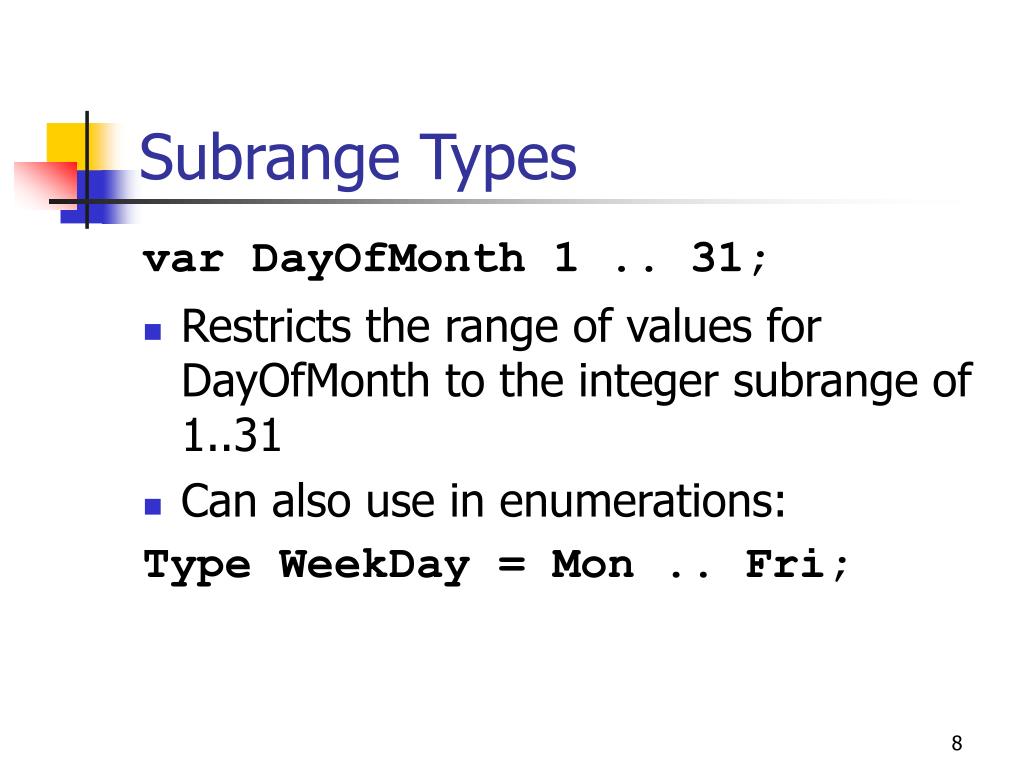Click the red gradient square decoration

pyautogui.click(x=46, y=185)
